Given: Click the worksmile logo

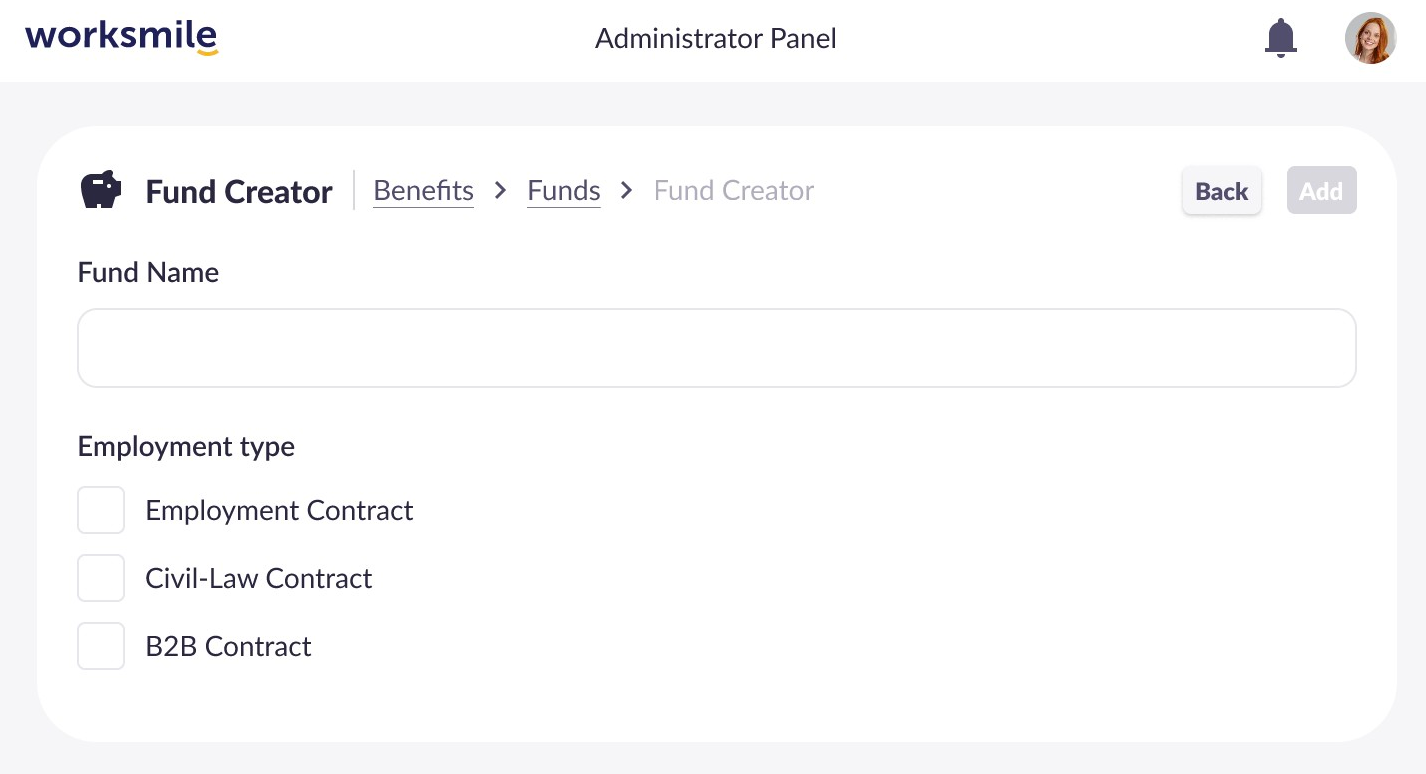Looking at the screenshot, I should [121, 38].
